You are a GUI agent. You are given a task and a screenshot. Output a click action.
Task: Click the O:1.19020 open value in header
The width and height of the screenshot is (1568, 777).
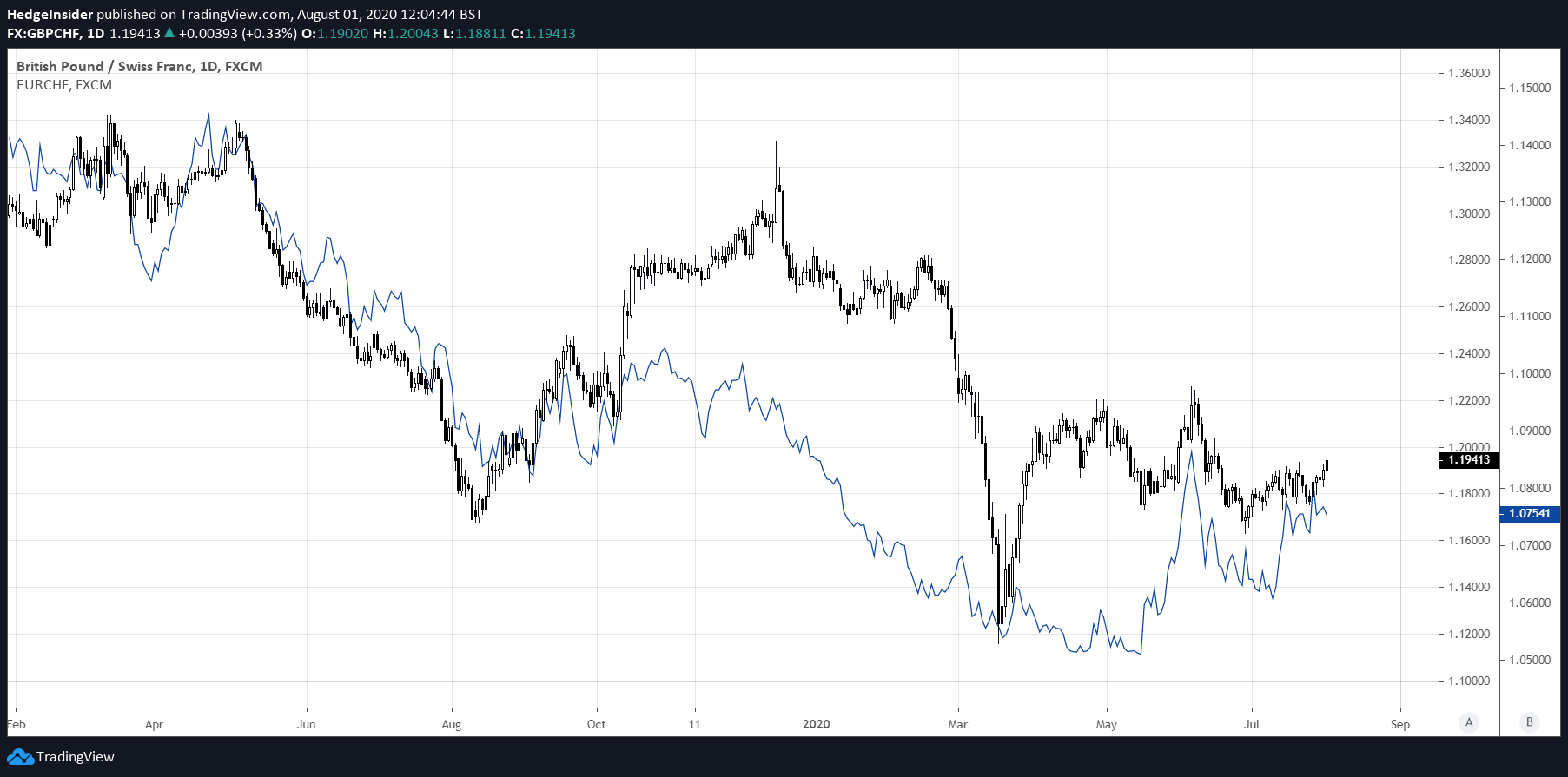coord(334,33)
